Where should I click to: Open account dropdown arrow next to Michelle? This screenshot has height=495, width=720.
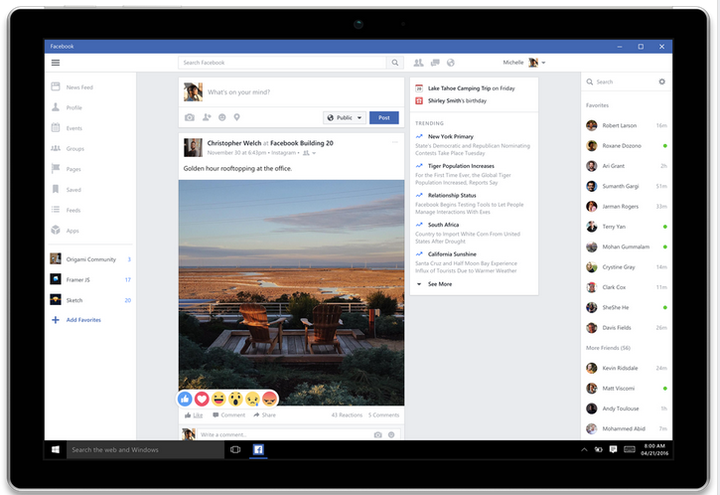click(x=544, y=62)
